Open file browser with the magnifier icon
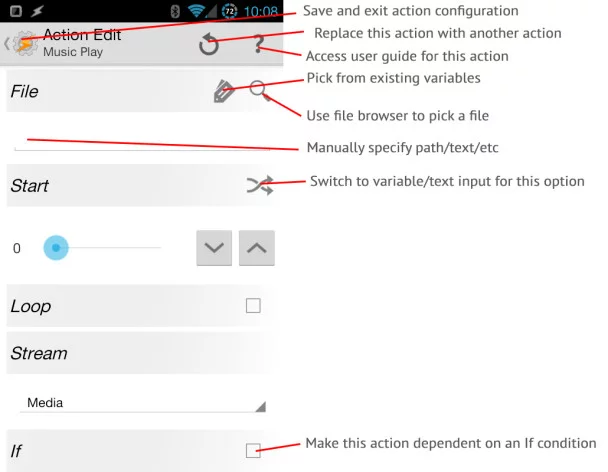The height and width of the screenshot is (472, 608). pyautogui.click(x=259, y=90)
